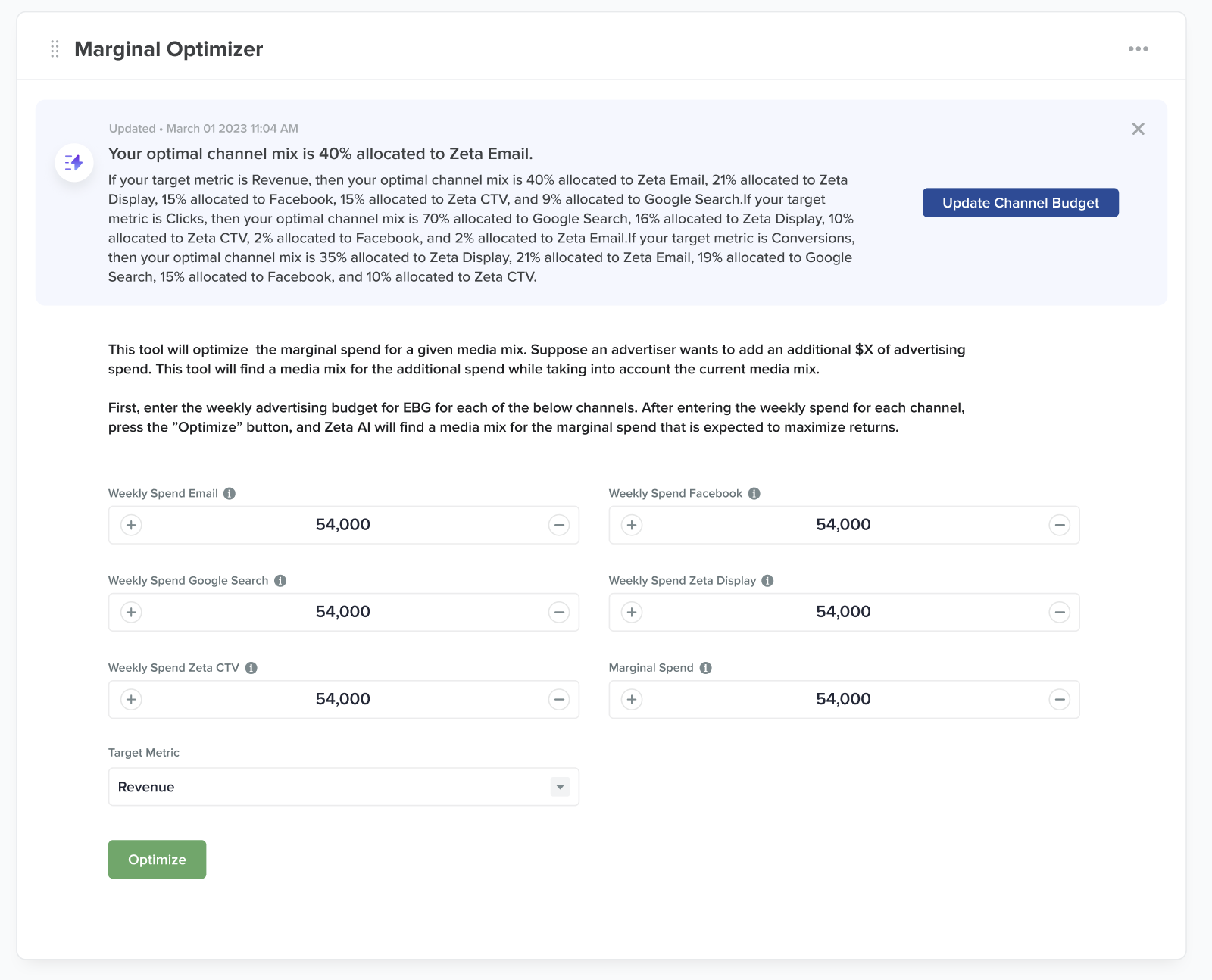Click plus stepper on Google Search spend
Viewport: 1212px width, 980px height.
click(131, 612)
